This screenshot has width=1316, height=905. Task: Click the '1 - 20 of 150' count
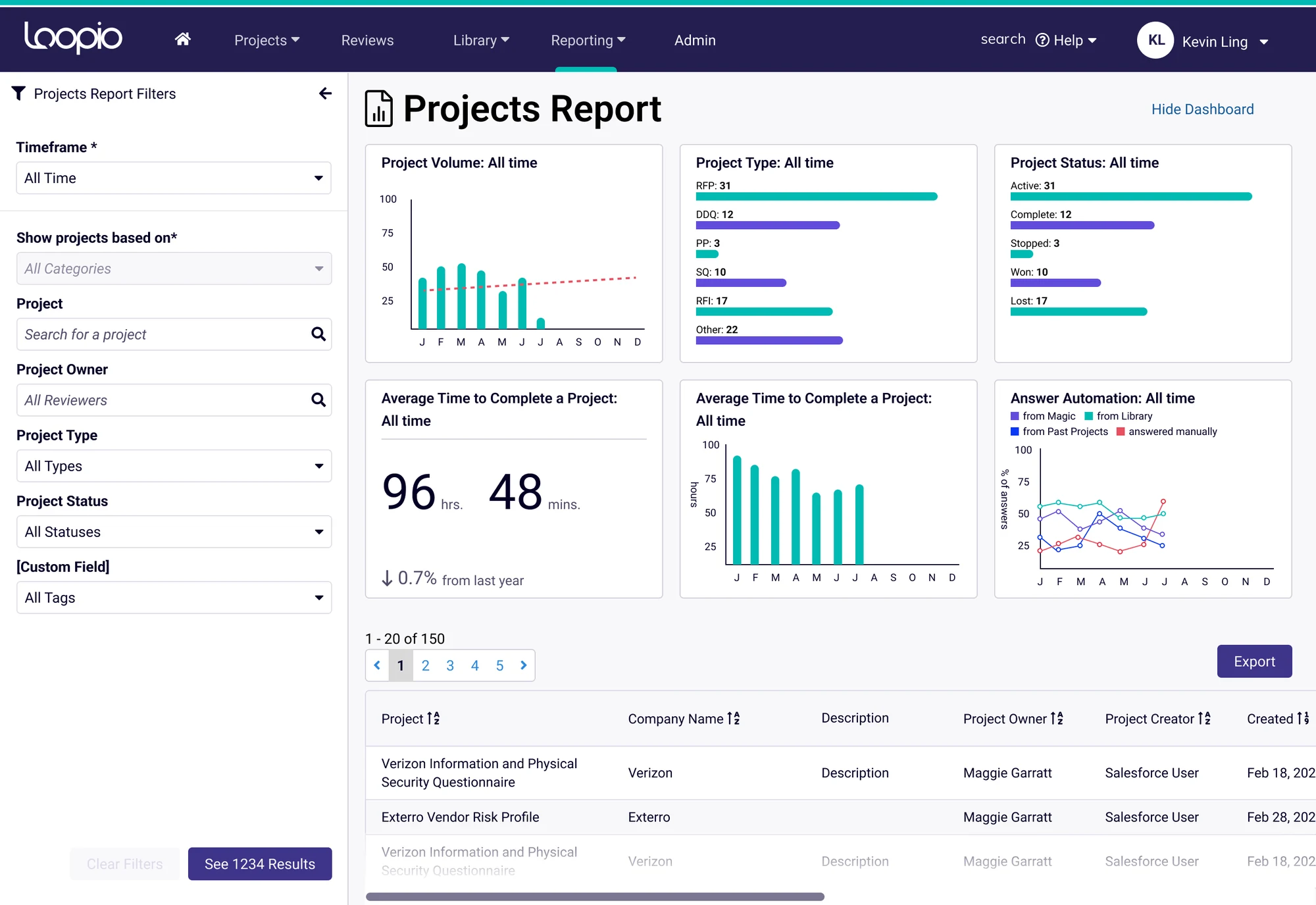coord(405,638)
